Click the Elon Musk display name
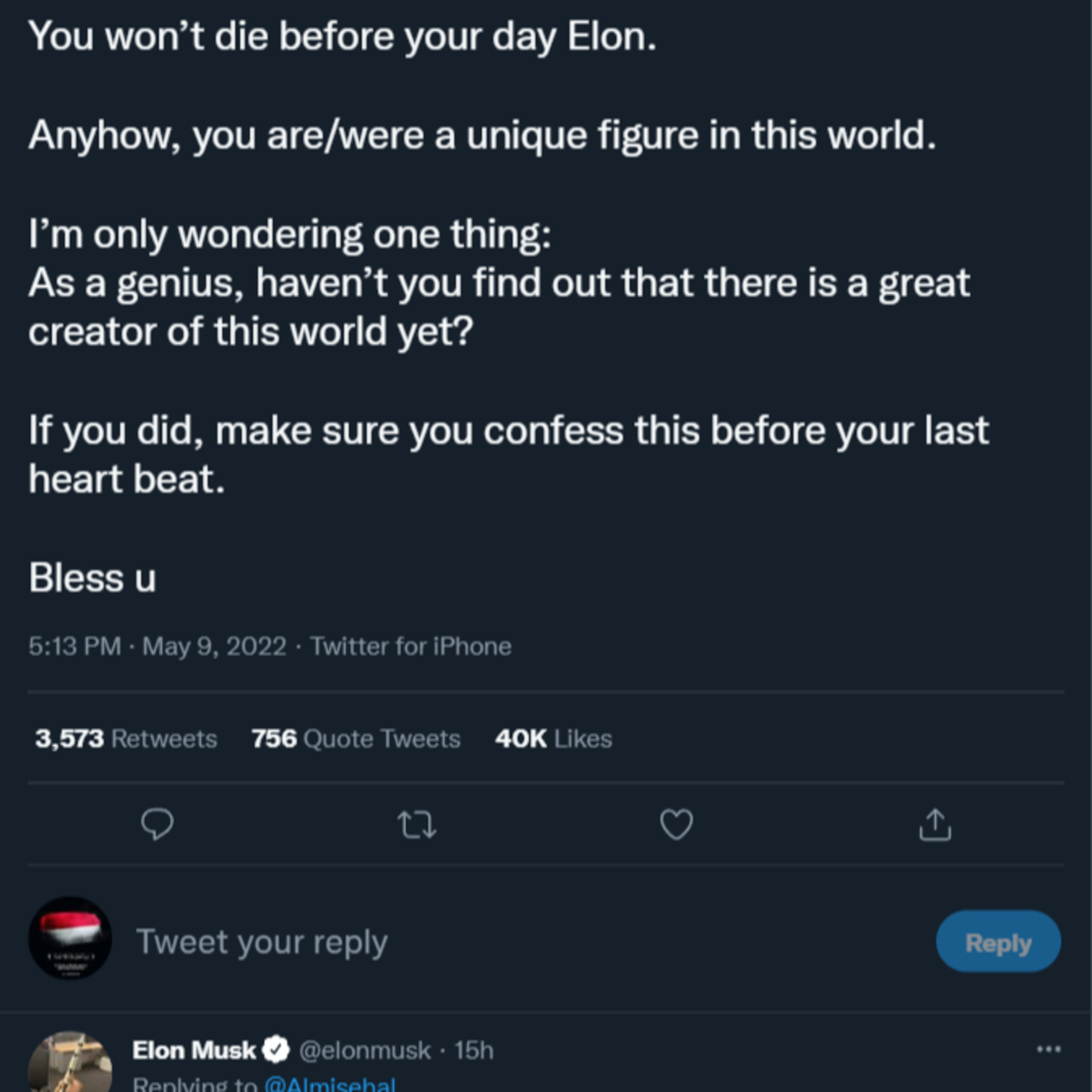The width and height of the screenshot is (1092, 1092). [194, 1051]
